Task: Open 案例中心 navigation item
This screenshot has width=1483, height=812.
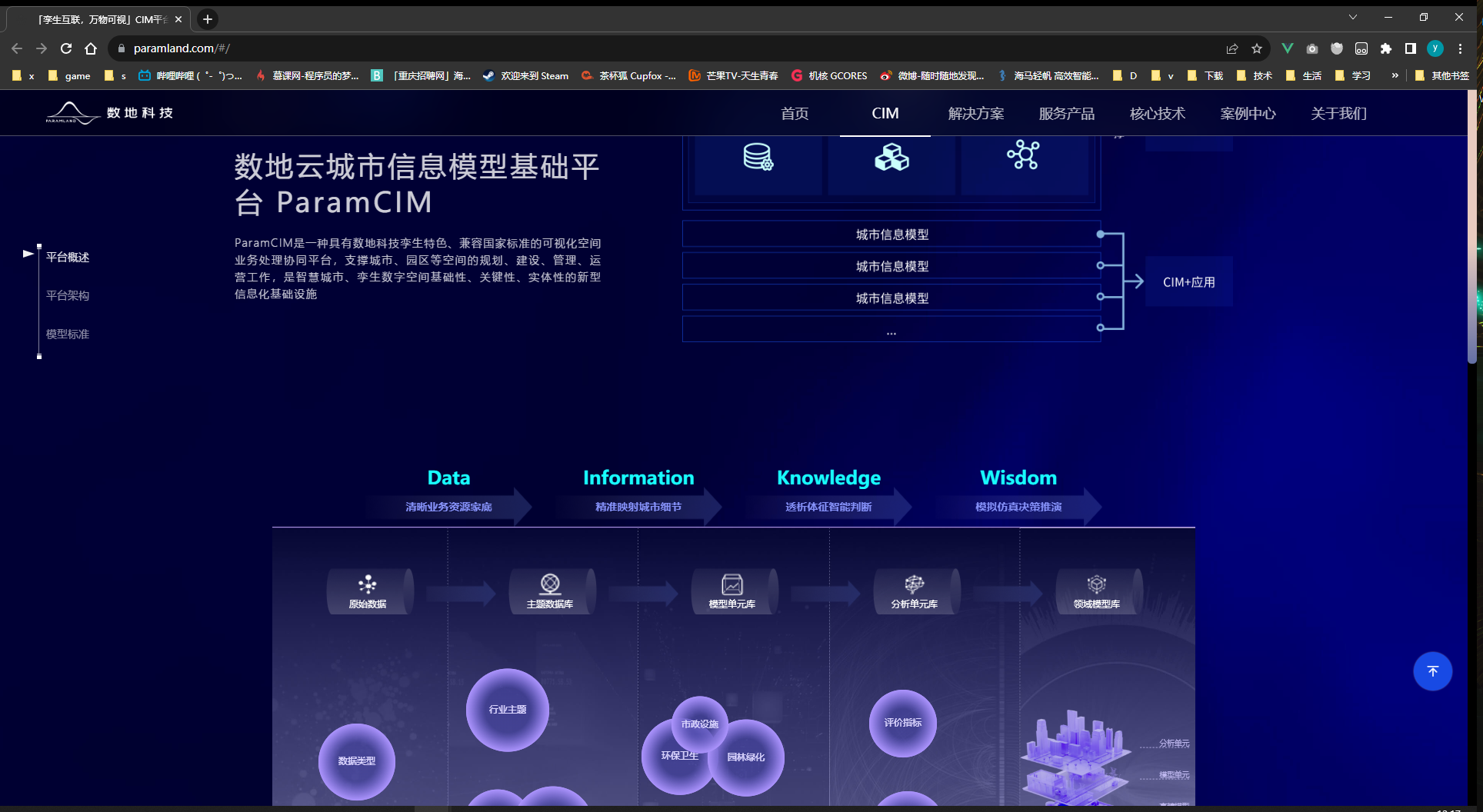Action: click(x=1248, y=114)
